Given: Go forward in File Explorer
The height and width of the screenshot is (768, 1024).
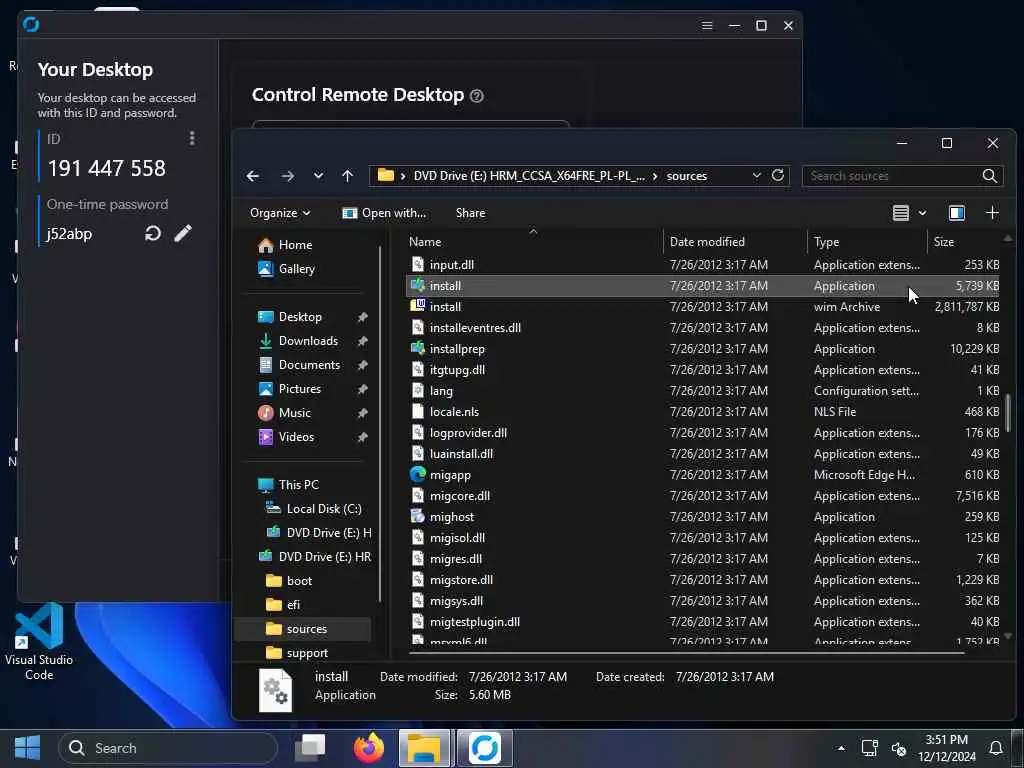Looking at the screenshot, I should coord(287,176).
